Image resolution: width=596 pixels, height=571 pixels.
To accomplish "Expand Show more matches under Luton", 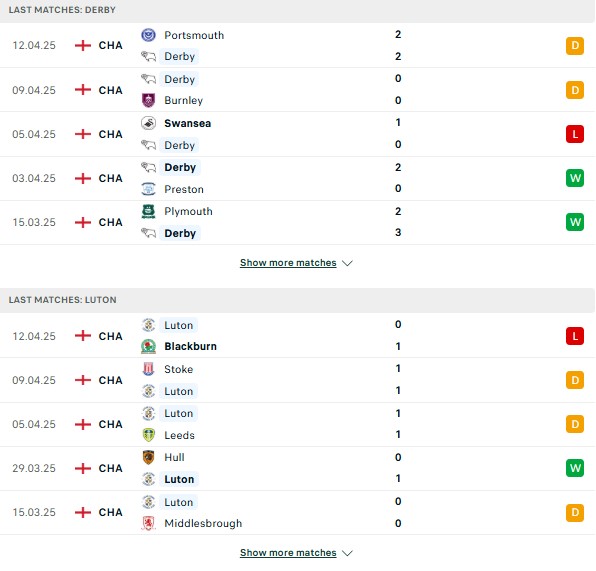I will click(x=288, y=553).
